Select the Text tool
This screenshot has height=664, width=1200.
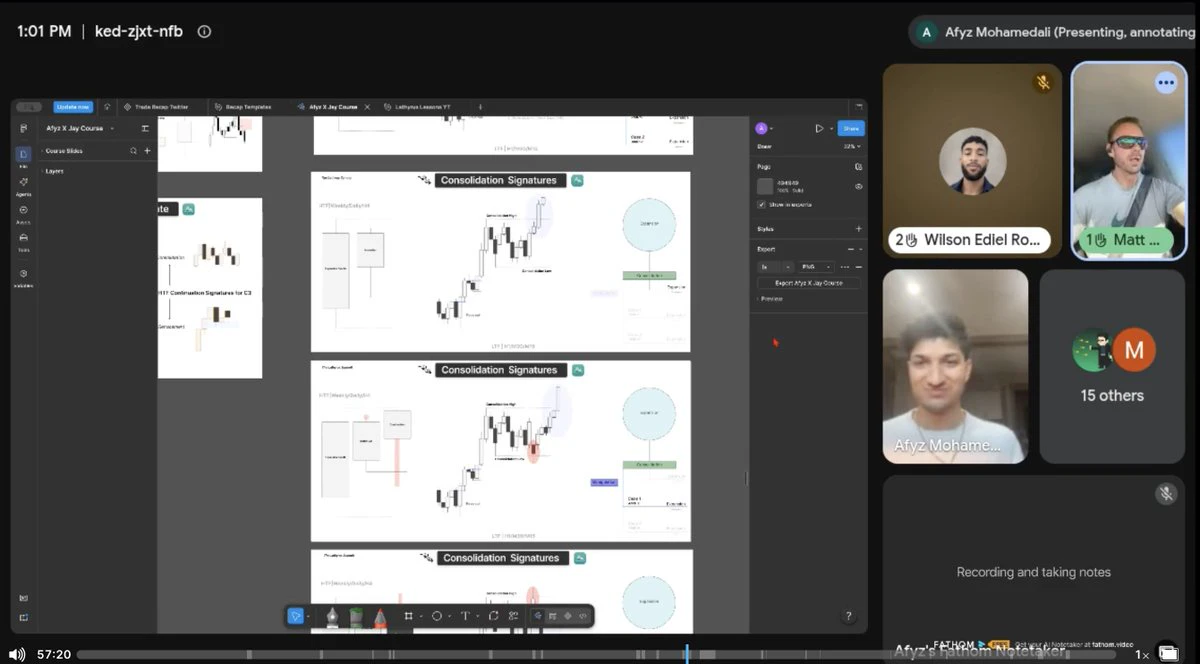[x=465, y=616]
